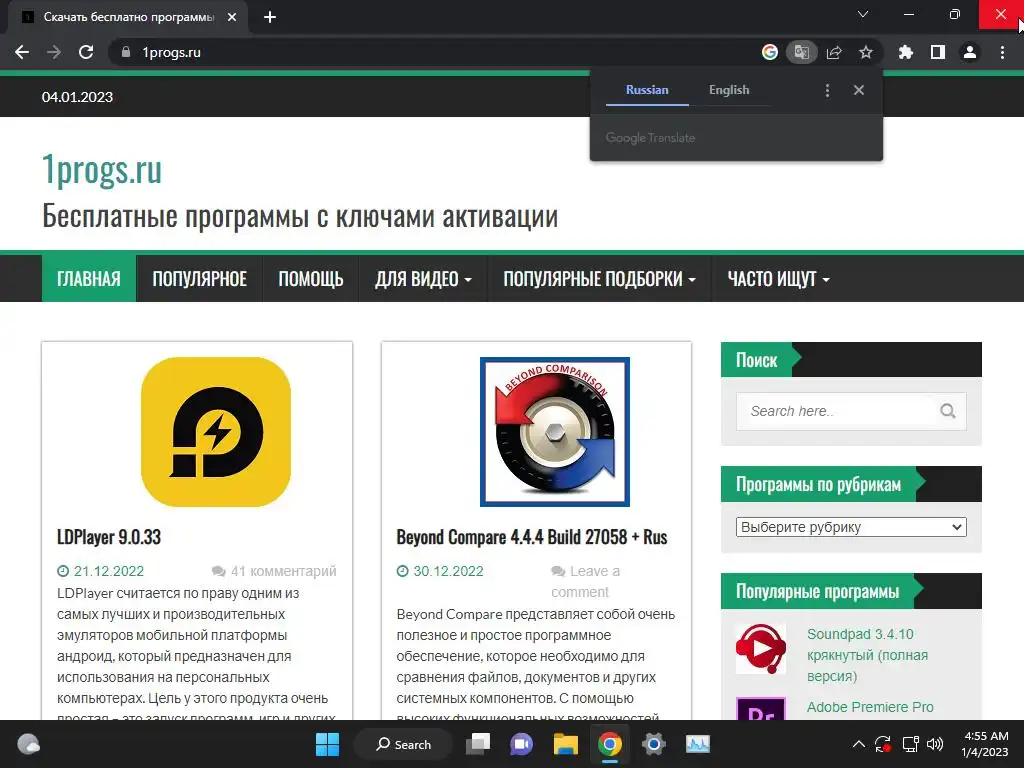Open the Chrome three-dot menu
Viewport: 1024px width, 768px height.
click(x=1002, y=52)
